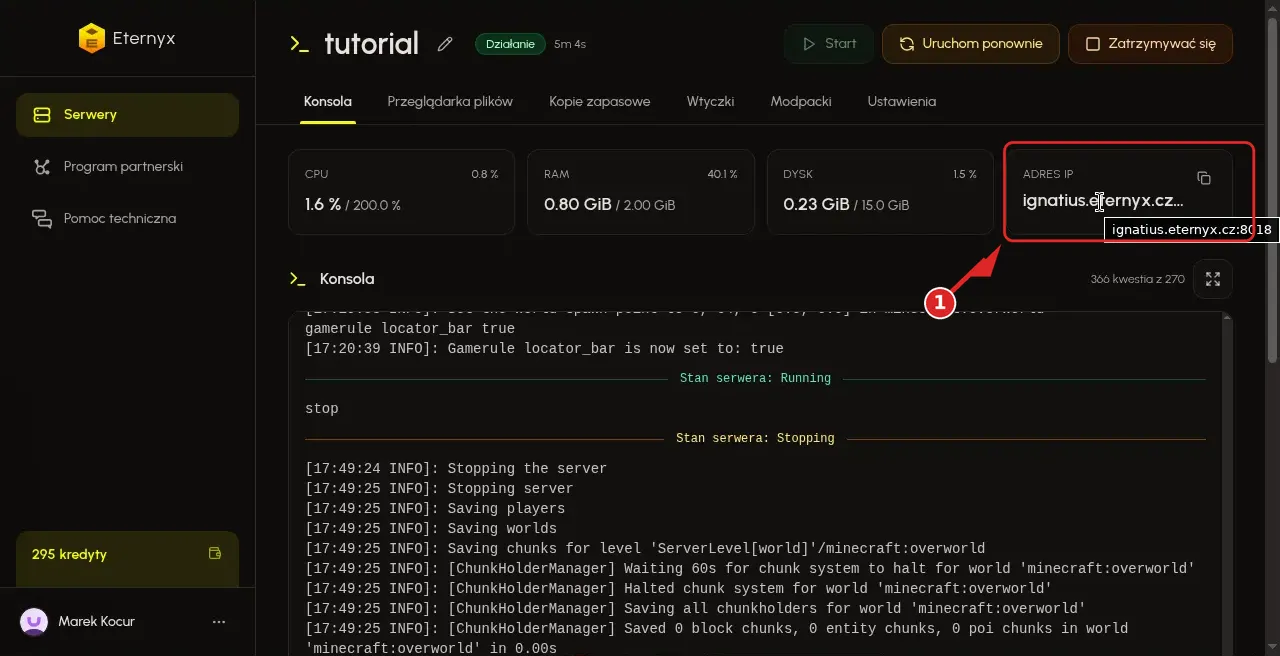
Task: Click the Start server button
Action: tap(828, 44)
